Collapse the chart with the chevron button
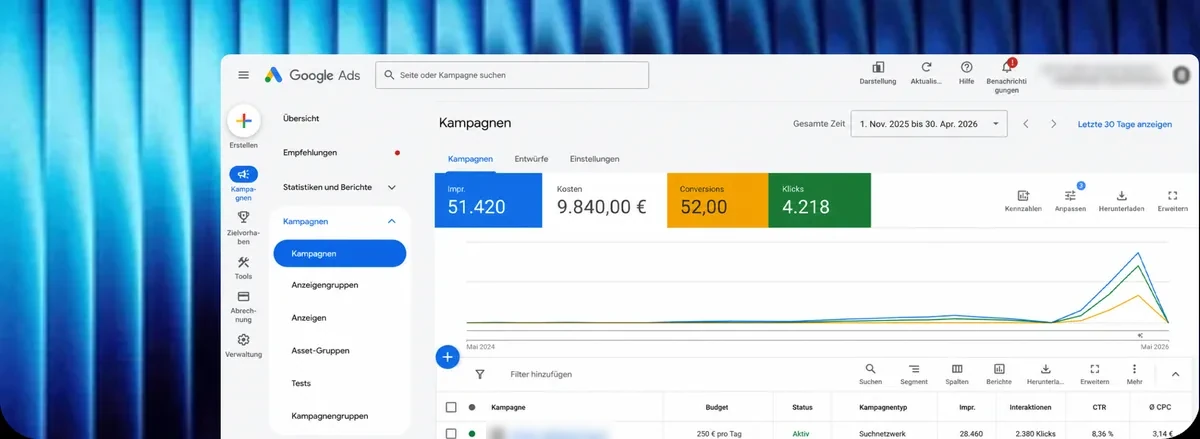 point(1175,374)
